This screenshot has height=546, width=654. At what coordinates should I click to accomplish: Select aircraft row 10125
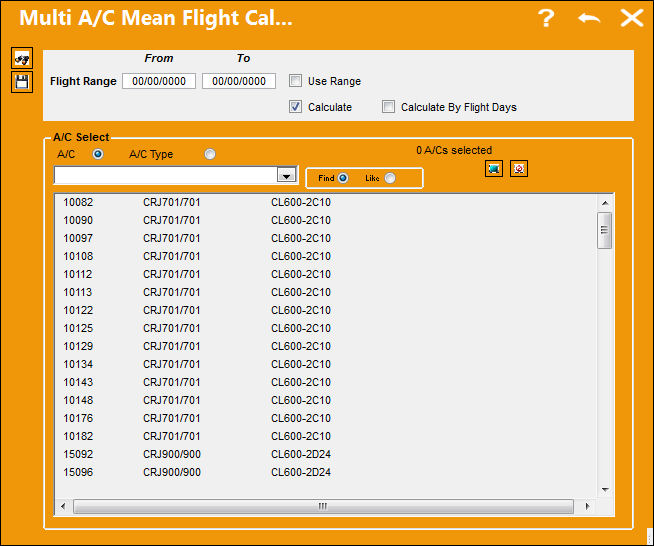tap(325, 328)
